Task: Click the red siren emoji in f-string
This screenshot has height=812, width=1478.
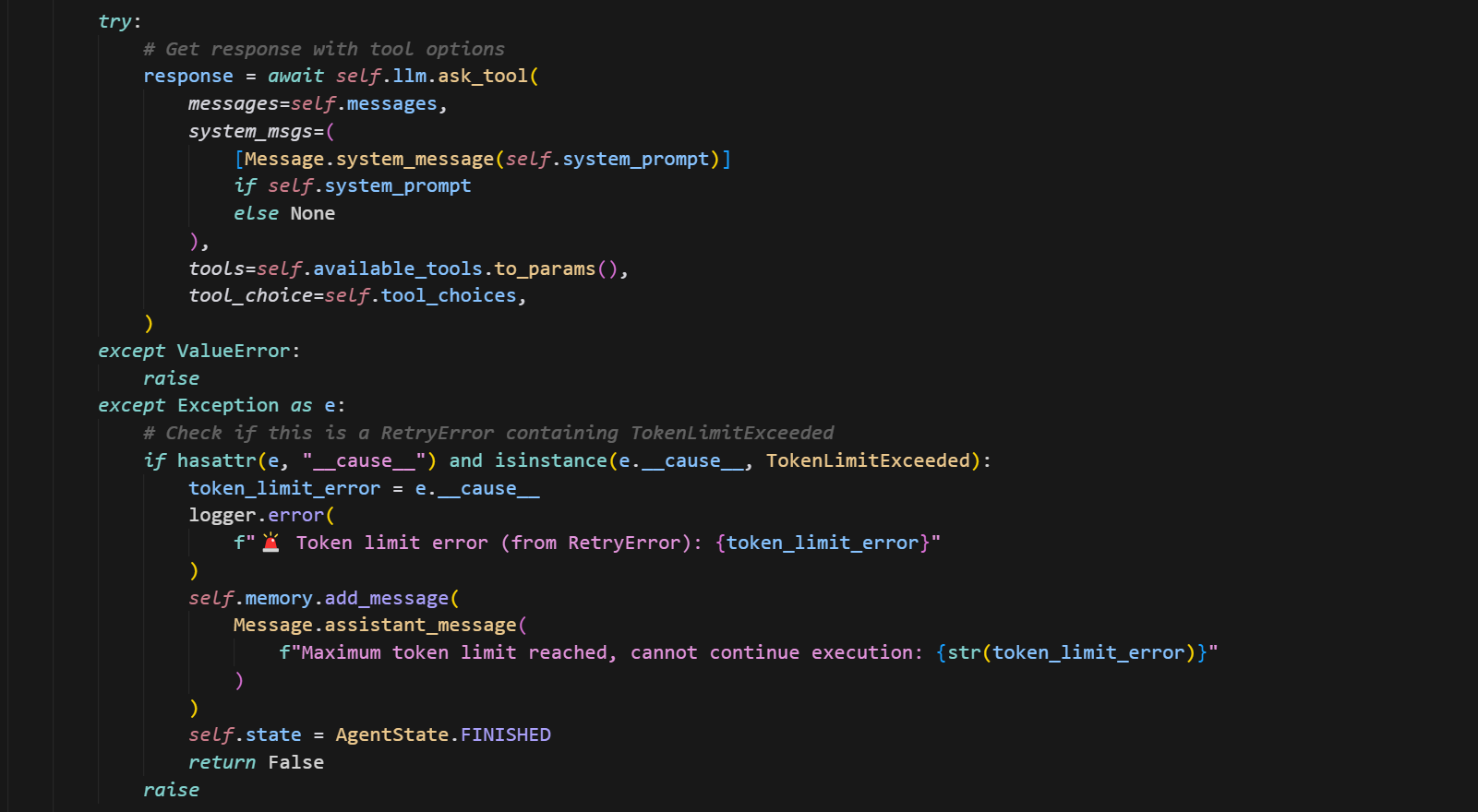Action: (270, 543)
